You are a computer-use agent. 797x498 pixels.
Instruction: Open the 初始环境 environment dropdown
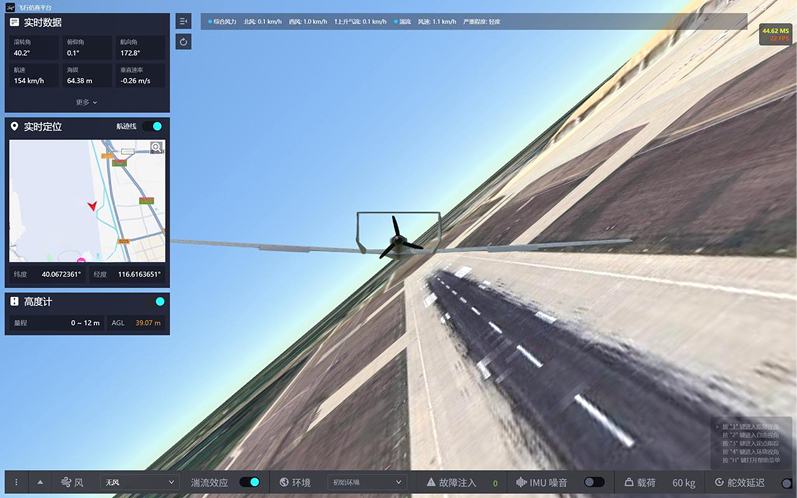(x=367, y=482)
